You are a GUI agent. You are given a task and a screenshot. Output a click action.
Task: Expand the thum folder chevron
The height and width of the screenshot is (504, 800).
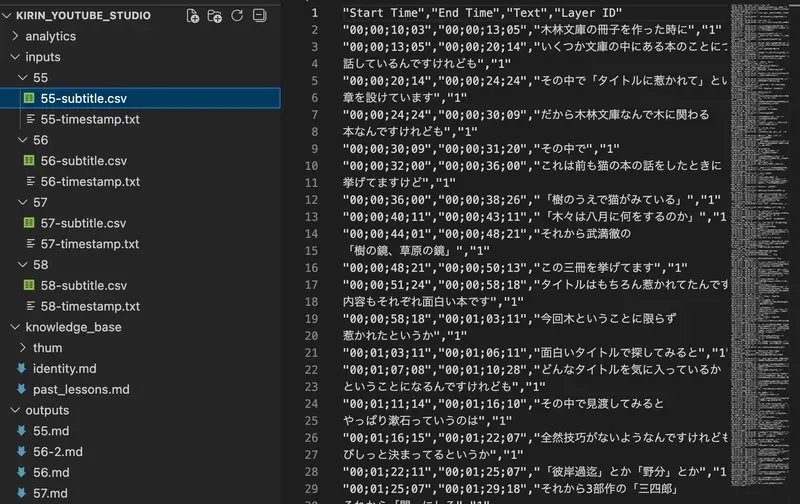[x=22, y=347]
